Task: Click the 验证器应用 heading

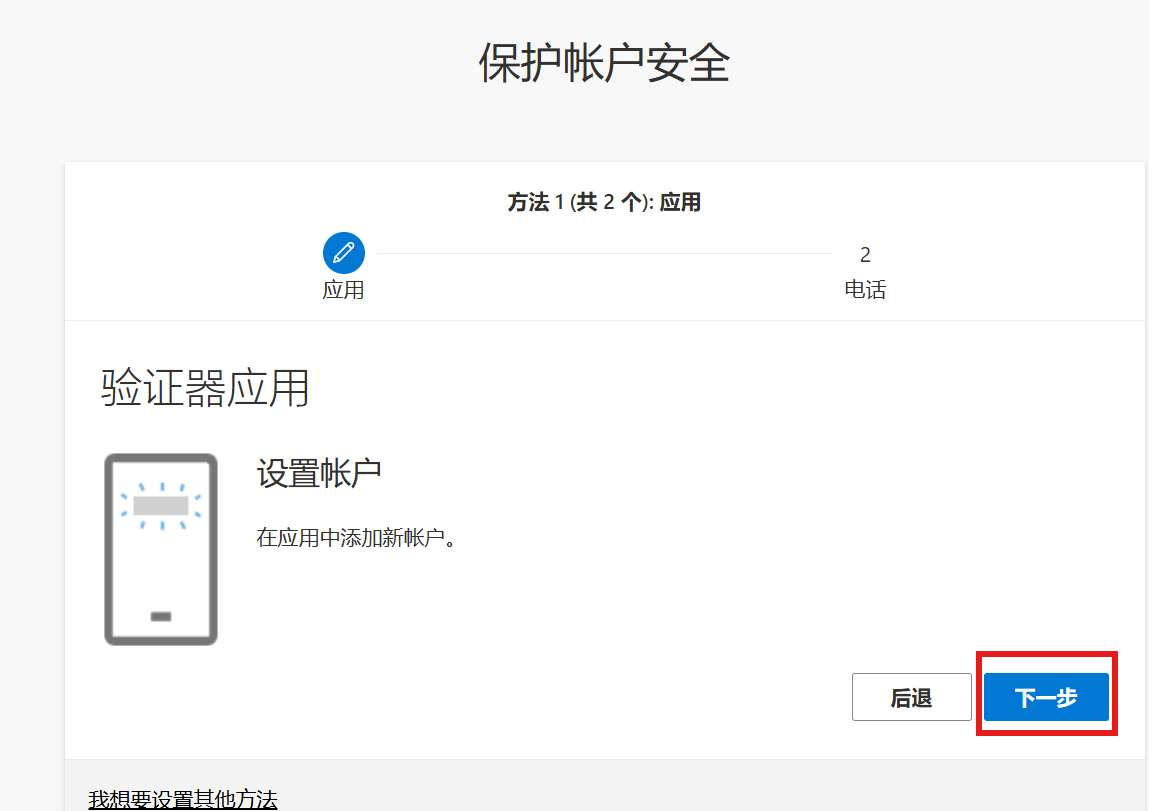Action: point(205,388)
